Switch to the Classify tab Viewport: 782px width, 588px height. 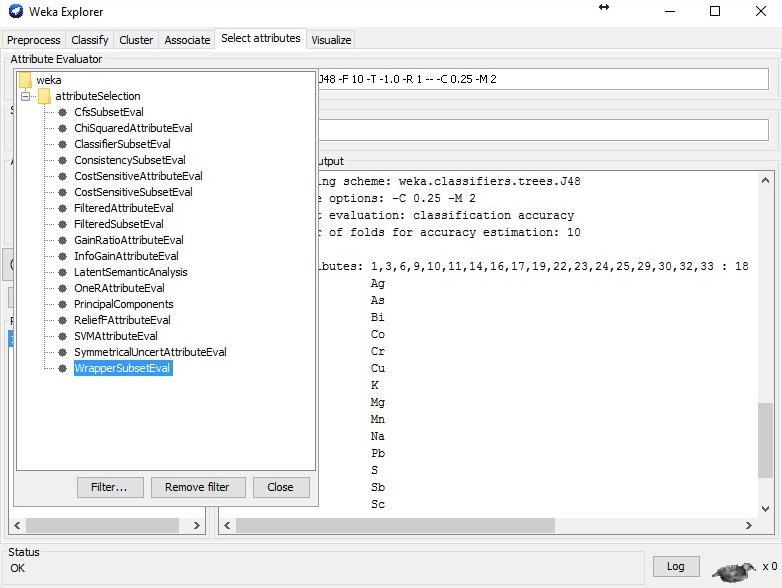click(x=90, y=40)
